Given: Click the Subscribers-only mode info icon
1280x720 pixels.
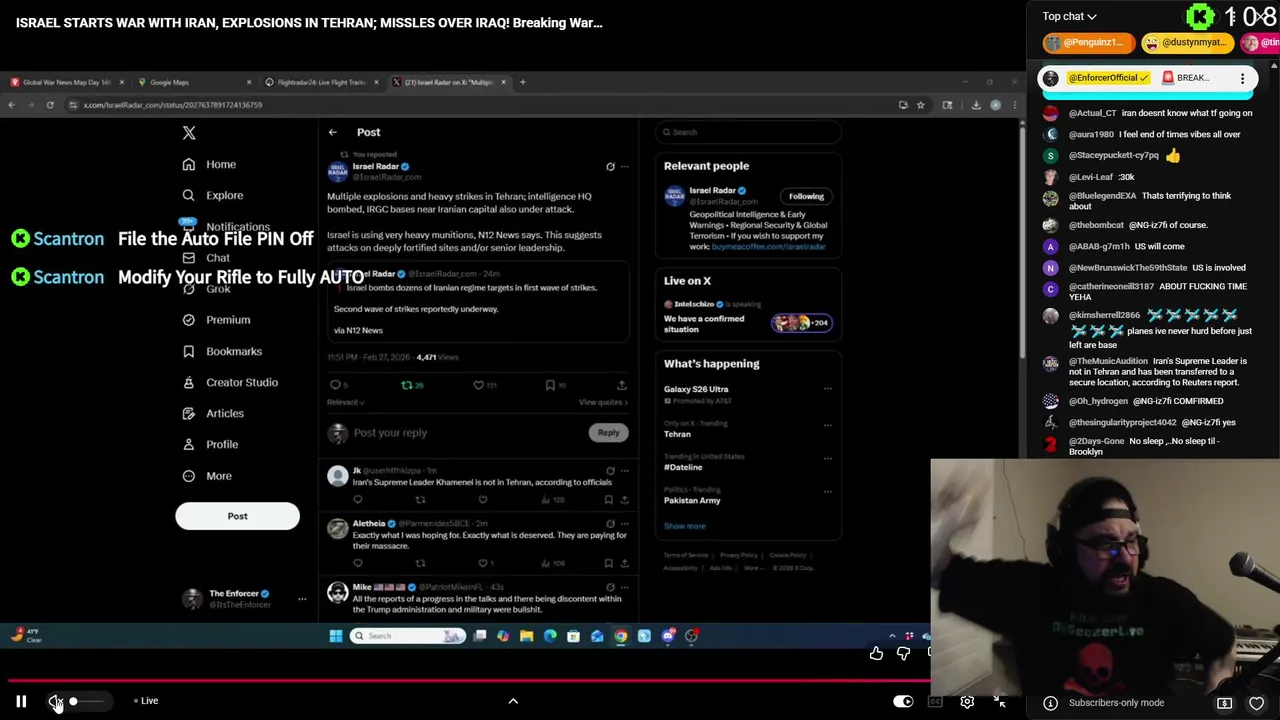Looking at the screenshot, I should 1050,703.
